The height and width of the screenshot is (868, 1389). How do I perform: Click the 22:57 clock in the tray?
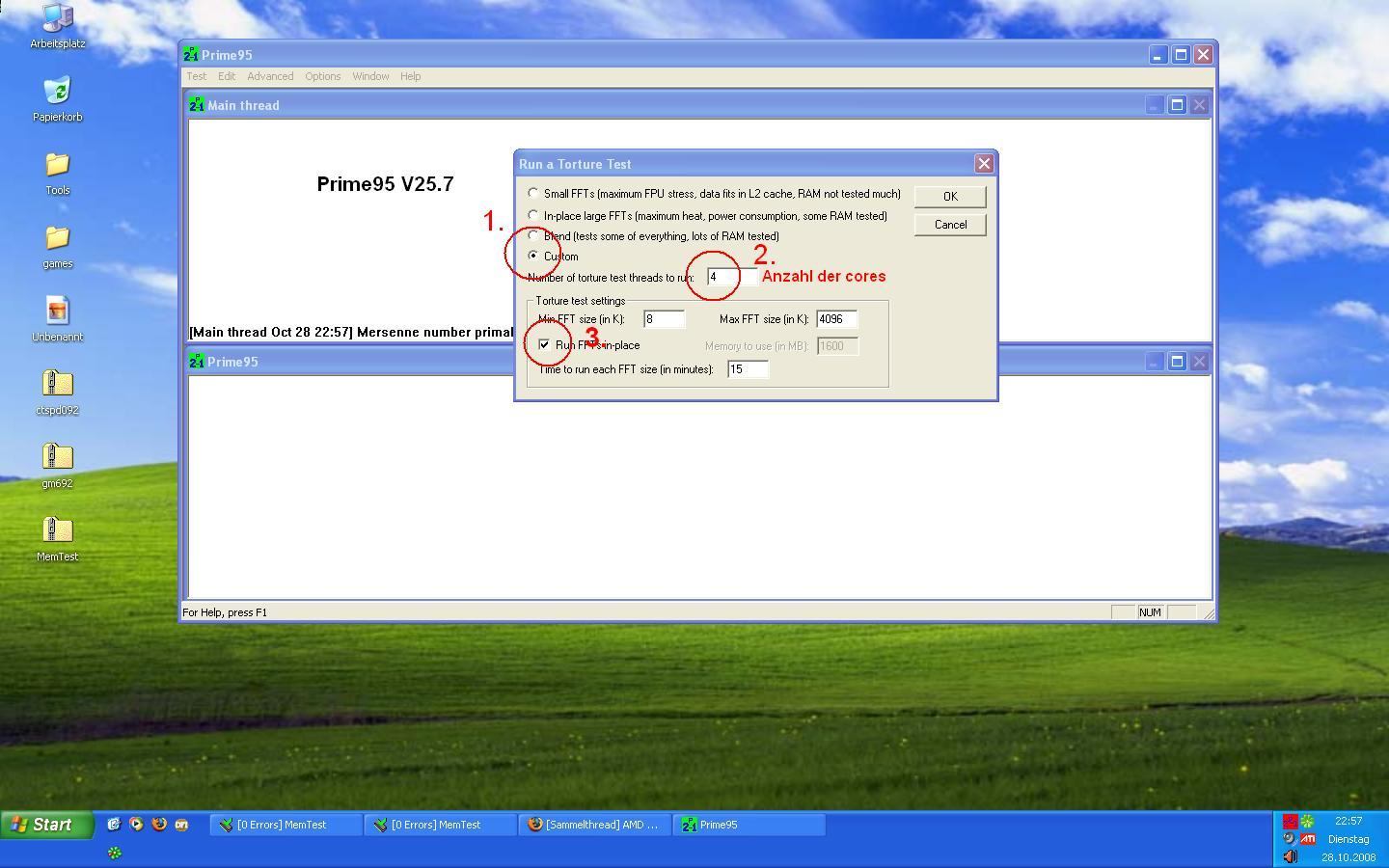pyautogui.click(x=1348, y=821)
